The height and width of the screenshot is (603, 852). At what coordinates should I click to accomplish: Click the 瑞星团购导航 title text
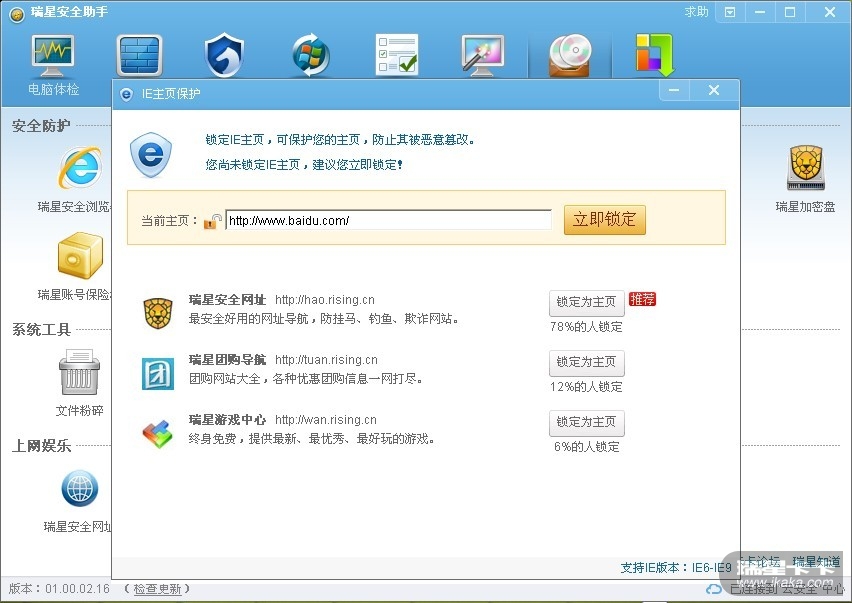(x=227, y=360)
